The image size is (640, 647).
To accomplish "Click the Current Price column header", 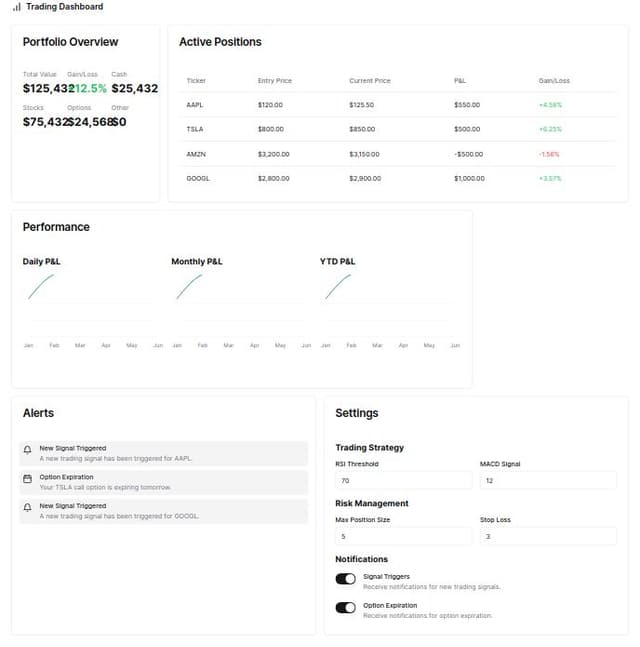I will tap(370, 80).
